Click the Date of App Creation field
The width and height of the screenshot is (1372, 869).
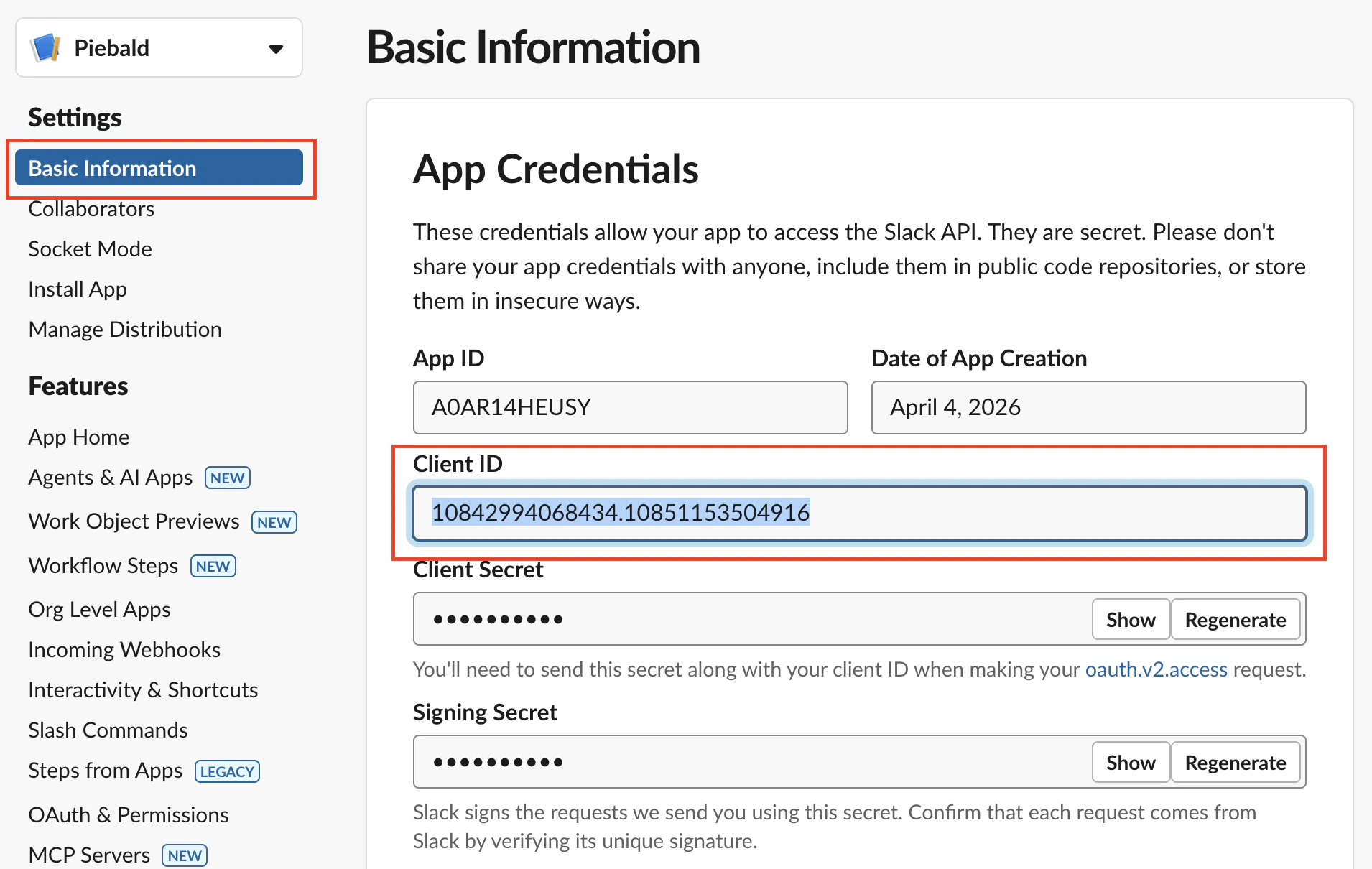[x=1088, y=407]
